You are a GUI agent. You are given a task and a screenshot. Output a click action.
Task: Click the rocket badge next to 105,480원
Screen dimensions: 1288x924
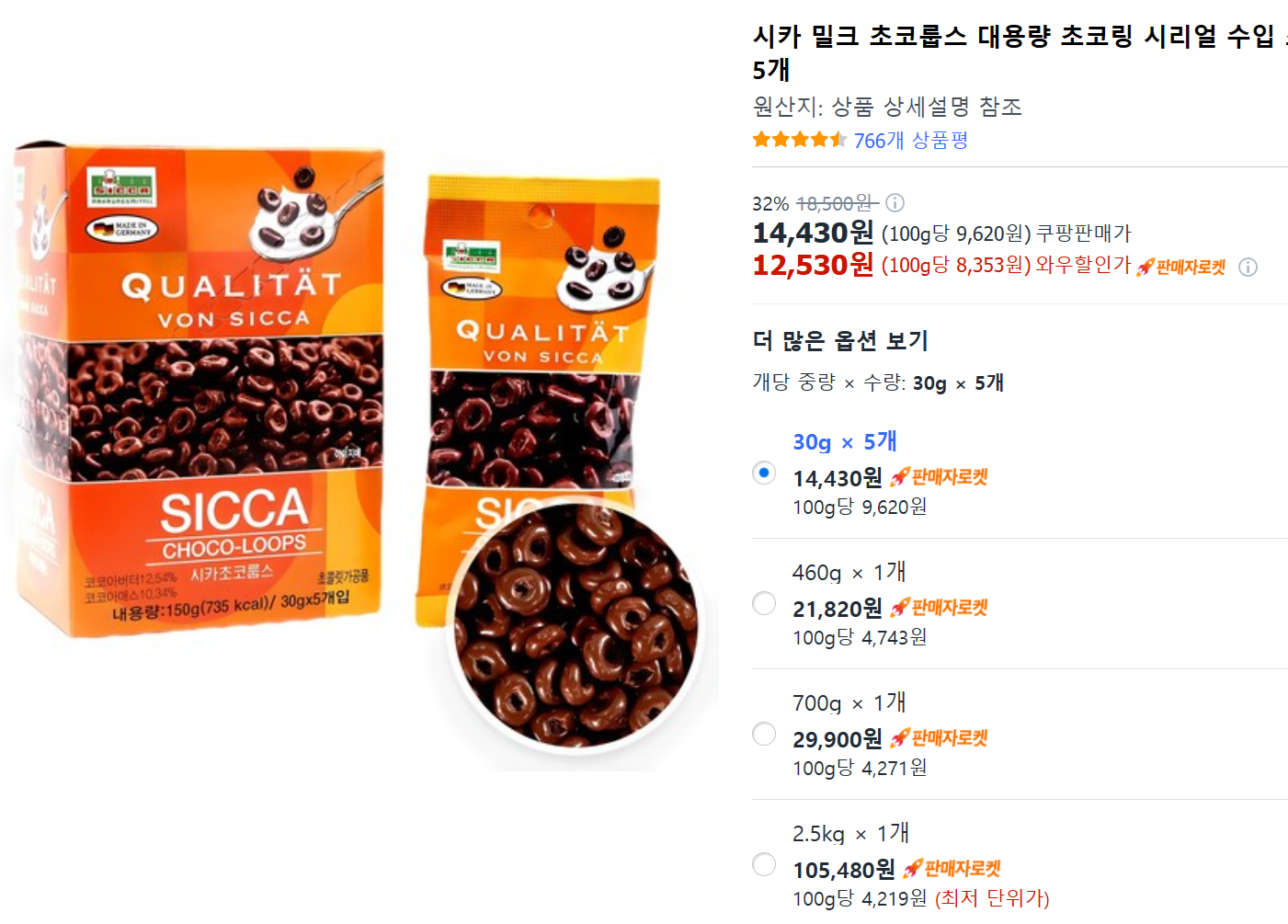coord(952,868)
